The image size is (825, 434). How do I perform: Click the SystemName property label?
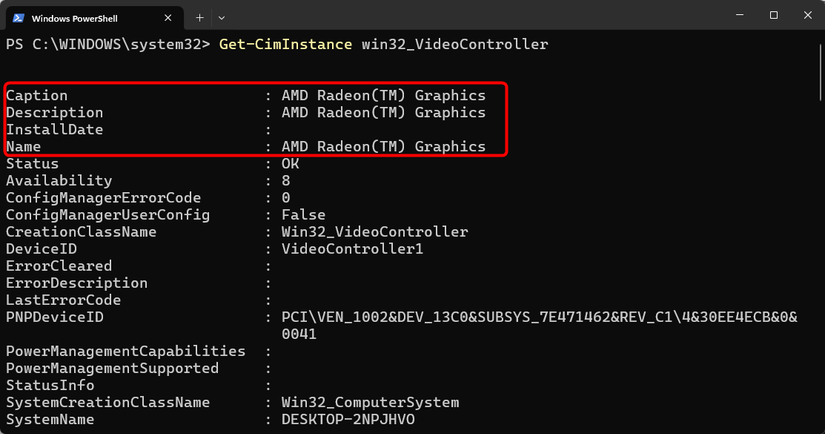[50, 419]
